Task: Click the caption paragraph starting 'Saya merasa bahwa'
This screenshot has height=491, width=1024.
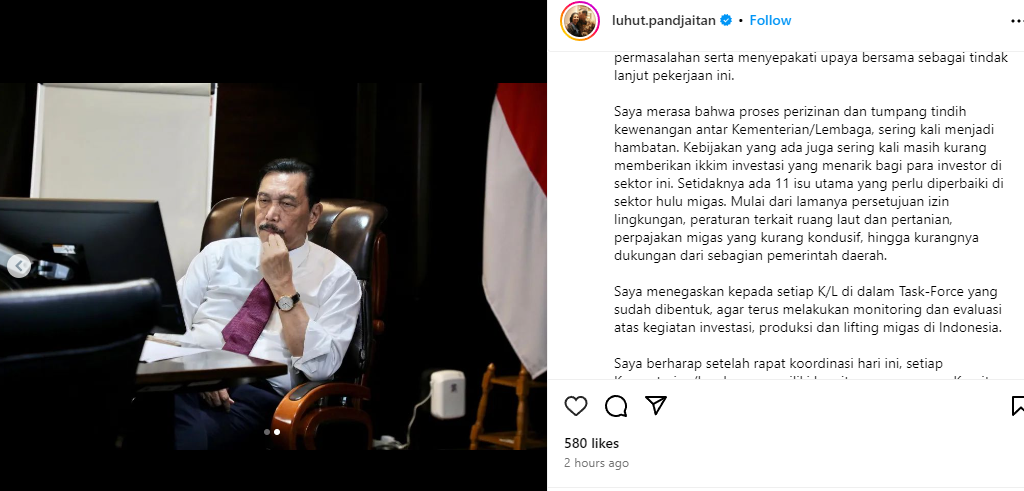Action: click(809, 183)
